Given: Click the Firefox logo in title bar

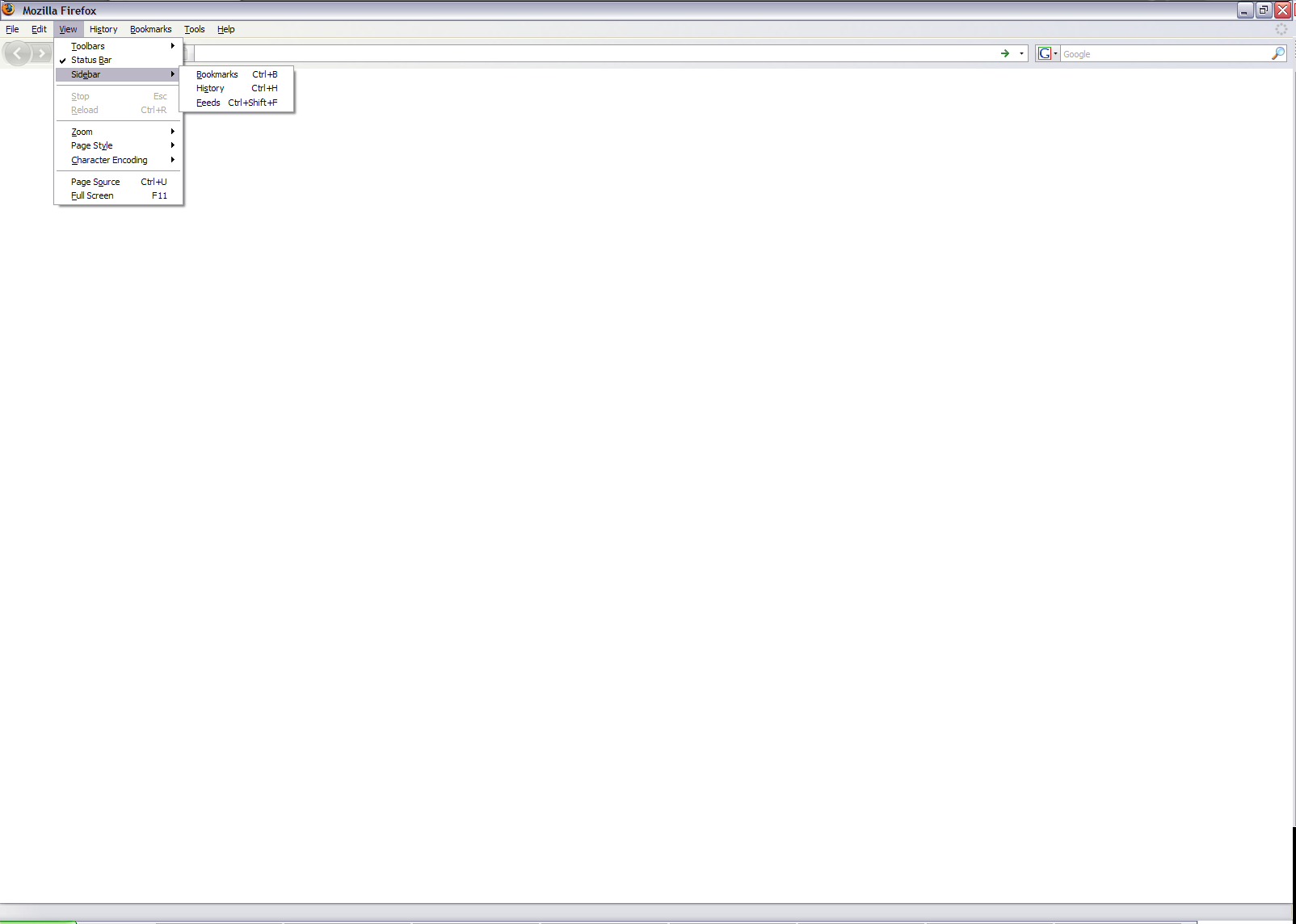Looking at the screenshot, I should coord(9,10).
